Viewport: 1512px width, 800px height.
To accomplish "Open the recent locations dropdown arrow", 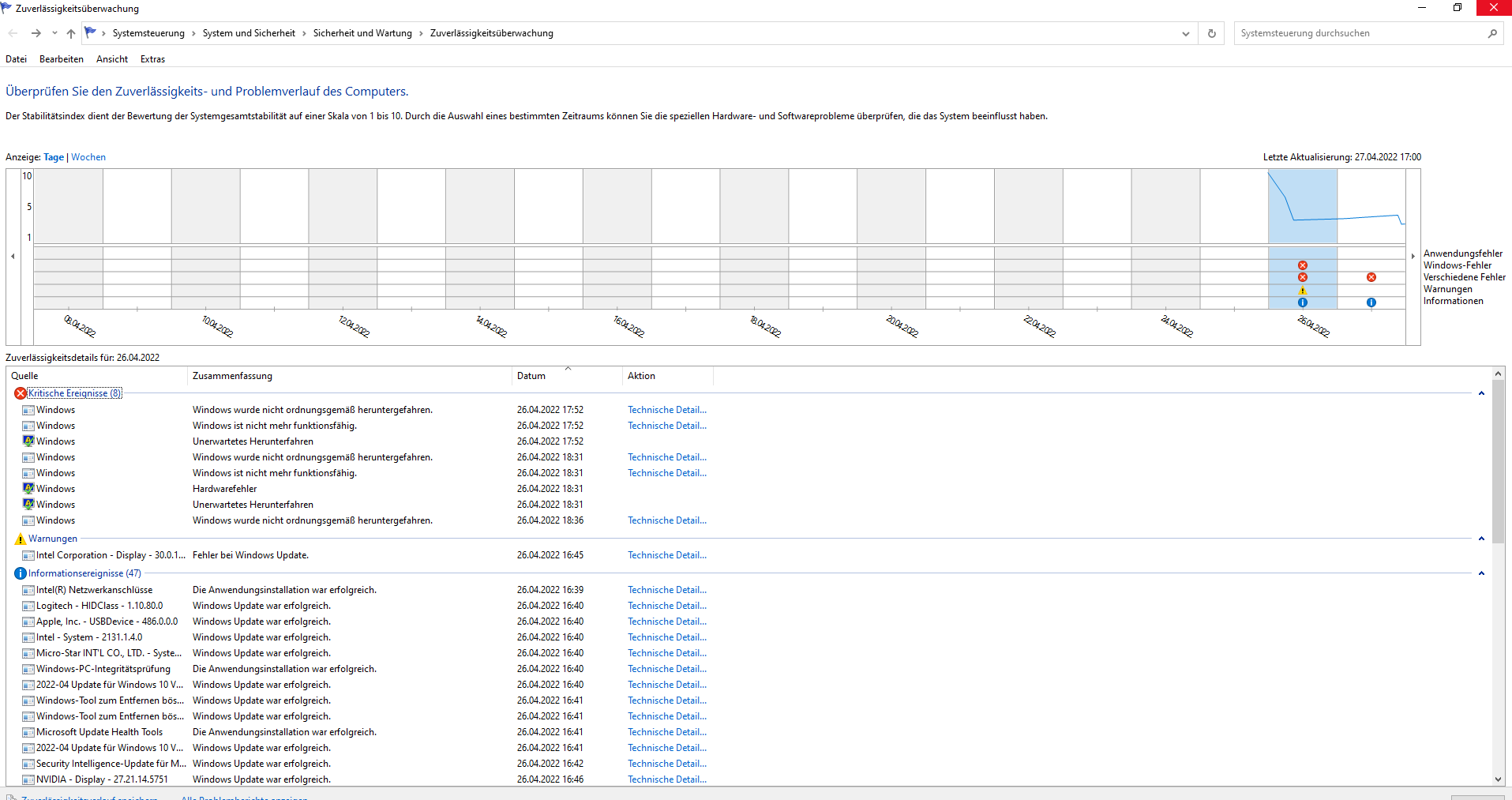I will 54,33.
